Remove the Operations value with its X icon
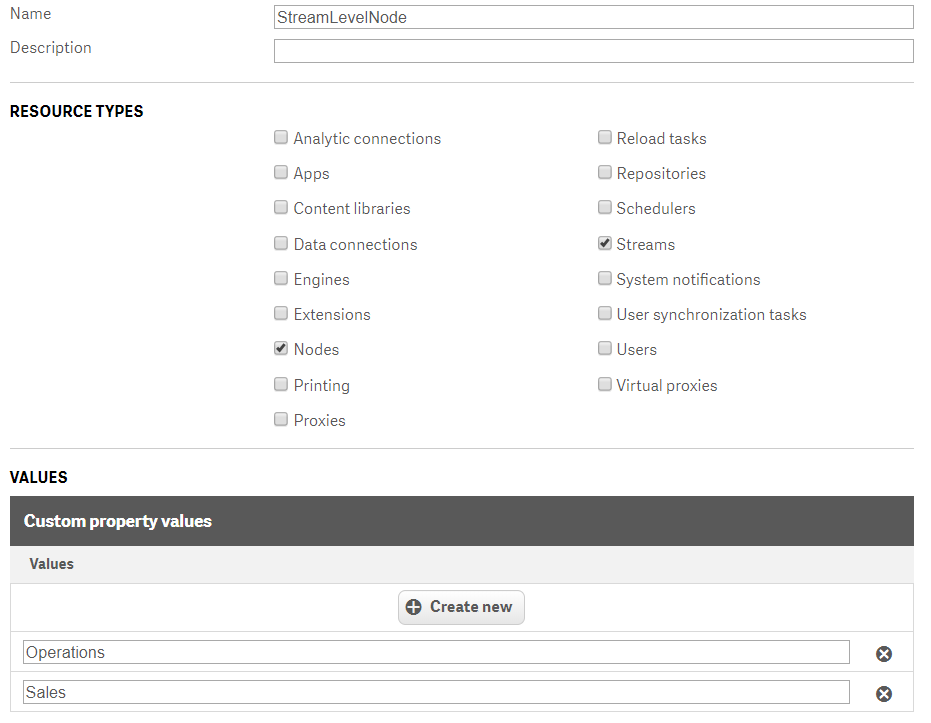 tap(884, 654)
